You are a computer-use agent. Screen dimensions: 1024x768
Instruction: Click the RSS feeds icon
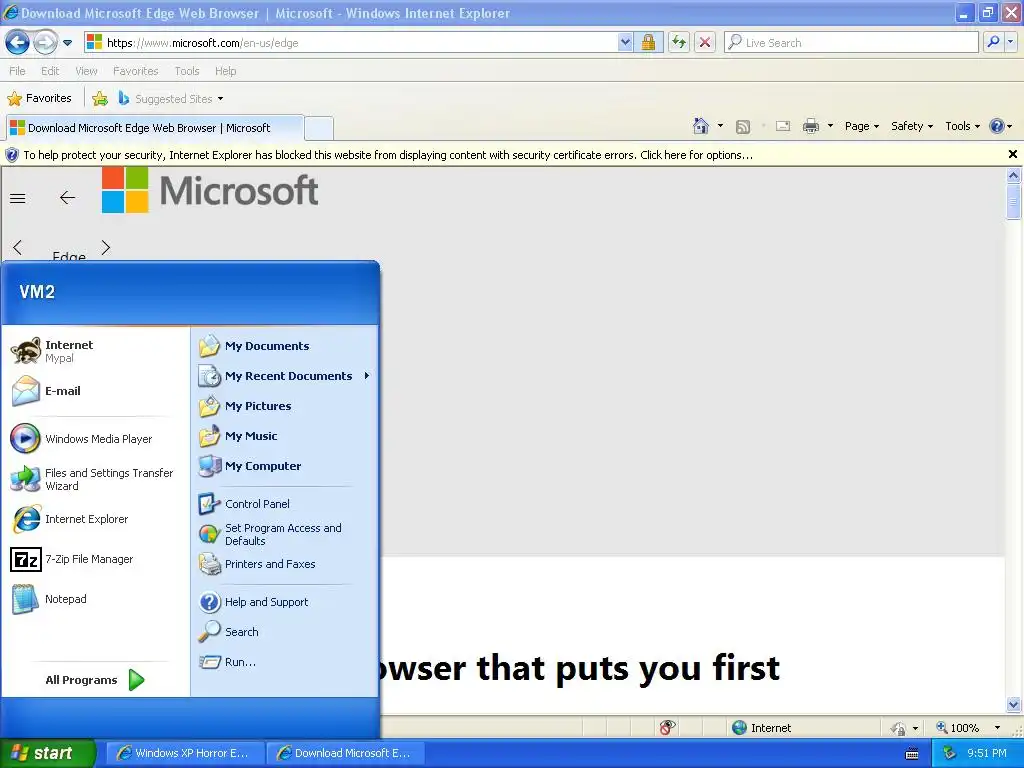[x=743, y=127]
